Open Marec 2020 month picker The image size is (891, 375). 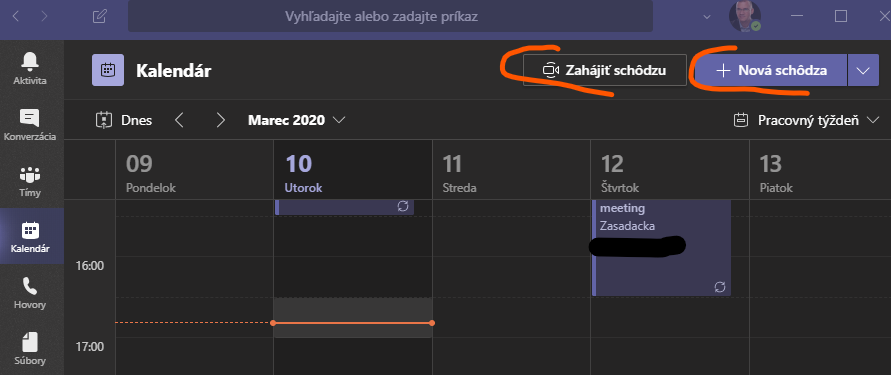(297, 120)
